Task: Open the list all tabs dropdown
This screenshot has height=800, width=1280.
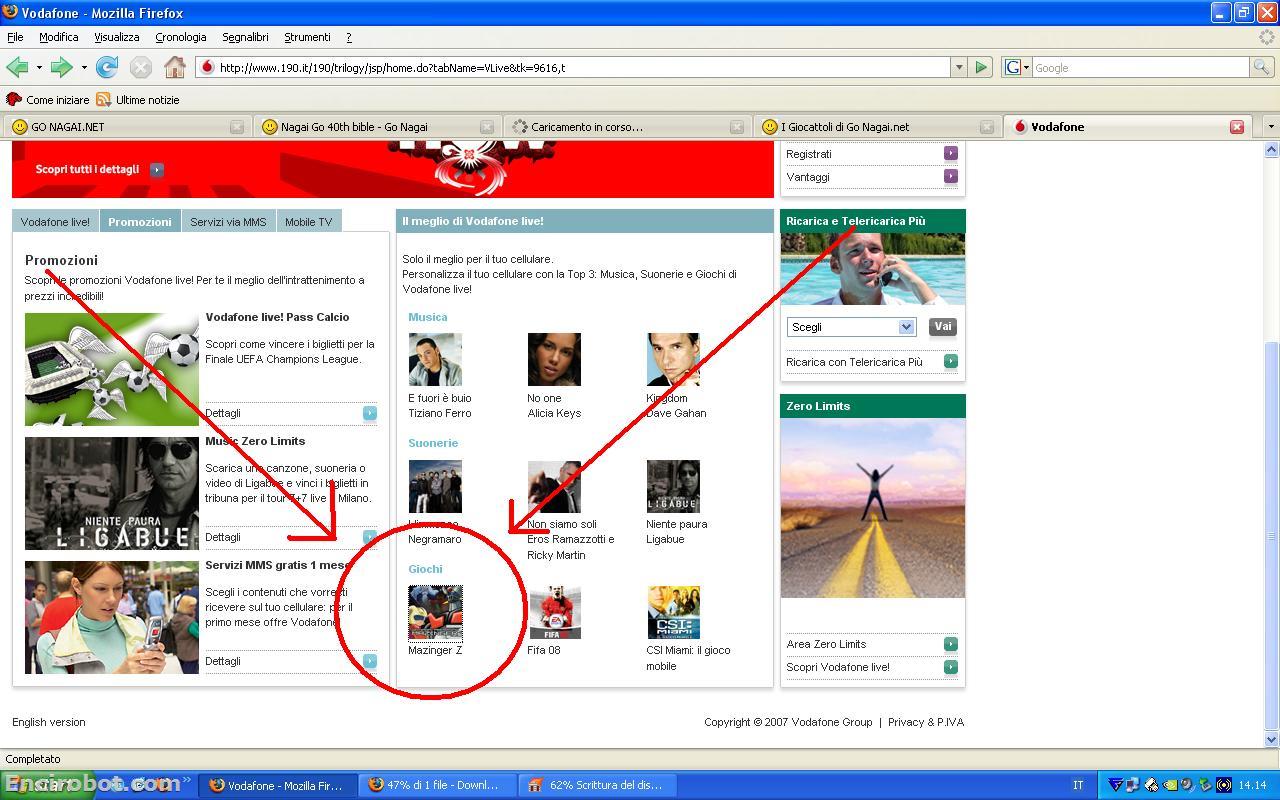Action: click(1271, 127)
